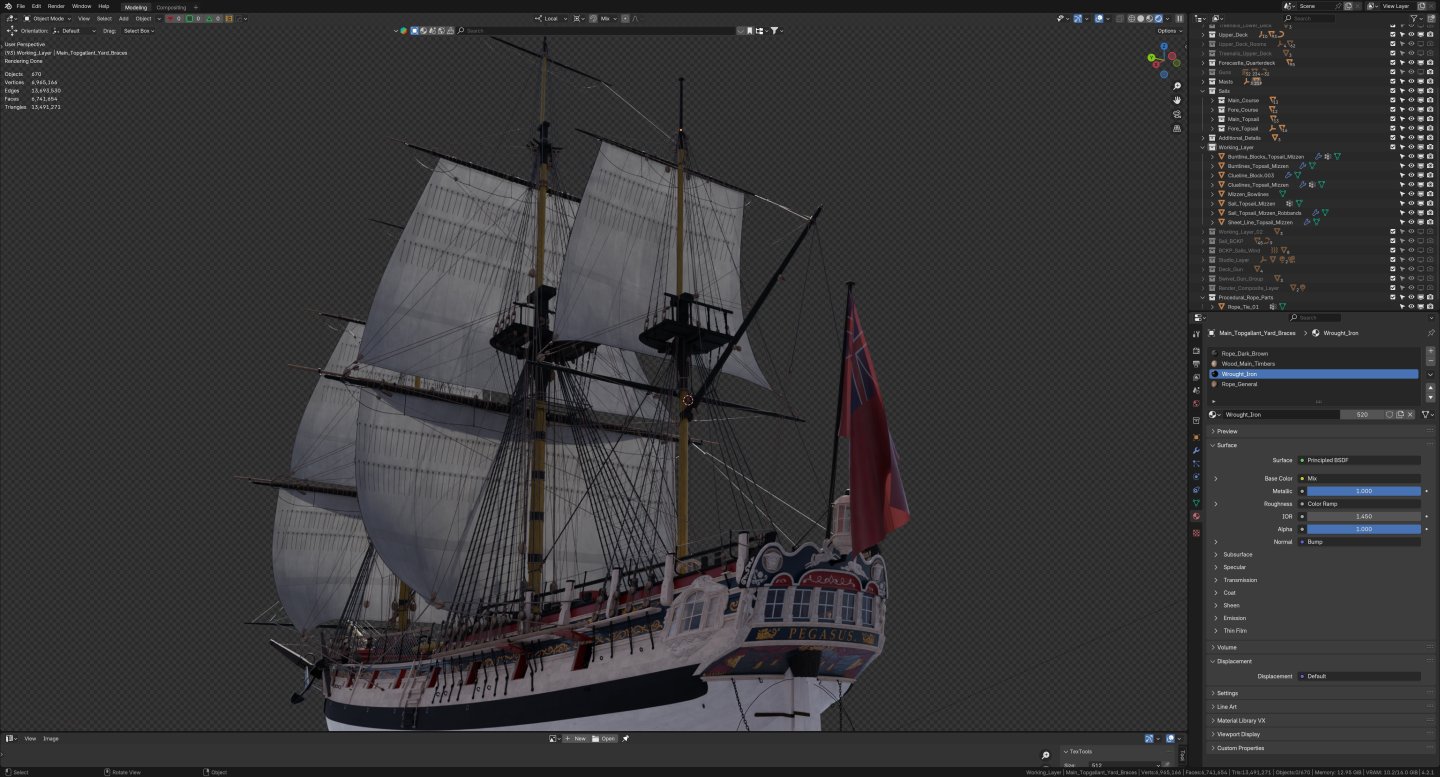Click the Open button in image editor

(604, 738)
